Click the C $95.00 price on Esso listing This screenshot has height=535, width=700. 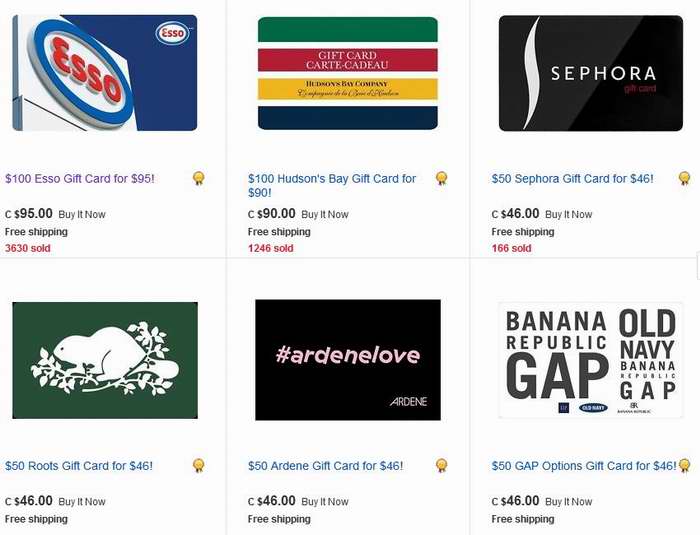point(29,213)
